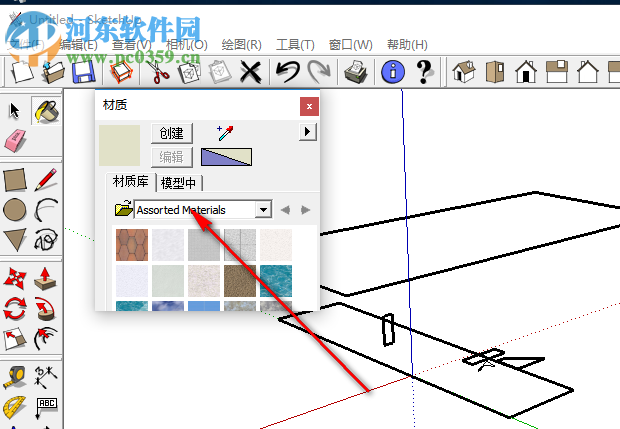620x429 pixels.
Task: Click the current material preview swatch
Action: (x=119, y=146)
